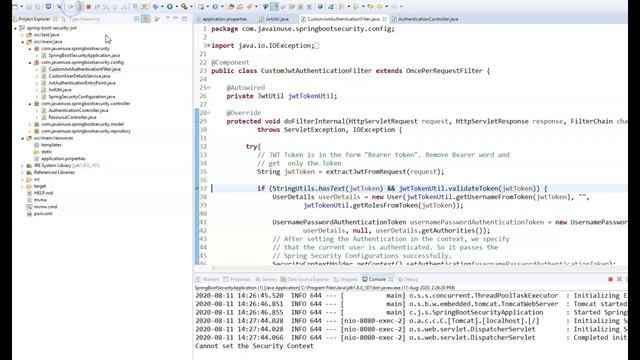Expand the Referenced Libraries node
The width and height of the screenshot is (640, 360).
click(23, 172)
